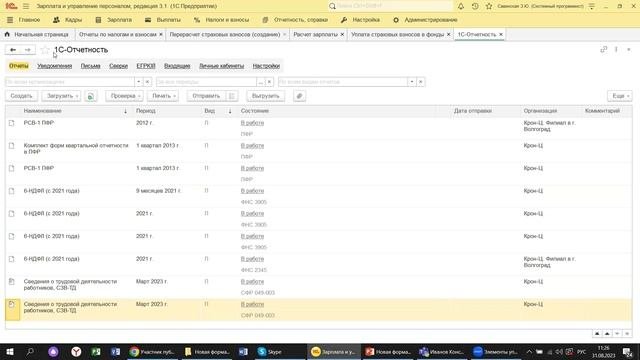Expand the Загрузить dropdown button

point(61,96)
